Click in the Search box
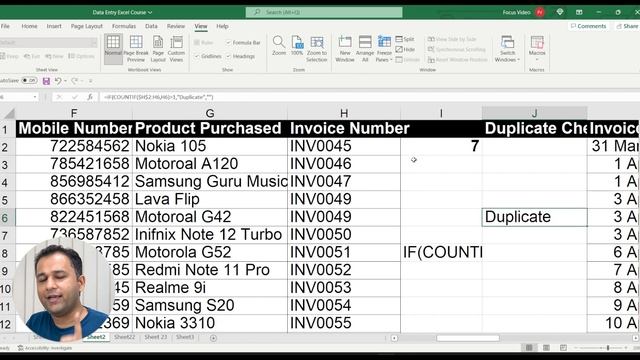 click(x=324, y=12)
